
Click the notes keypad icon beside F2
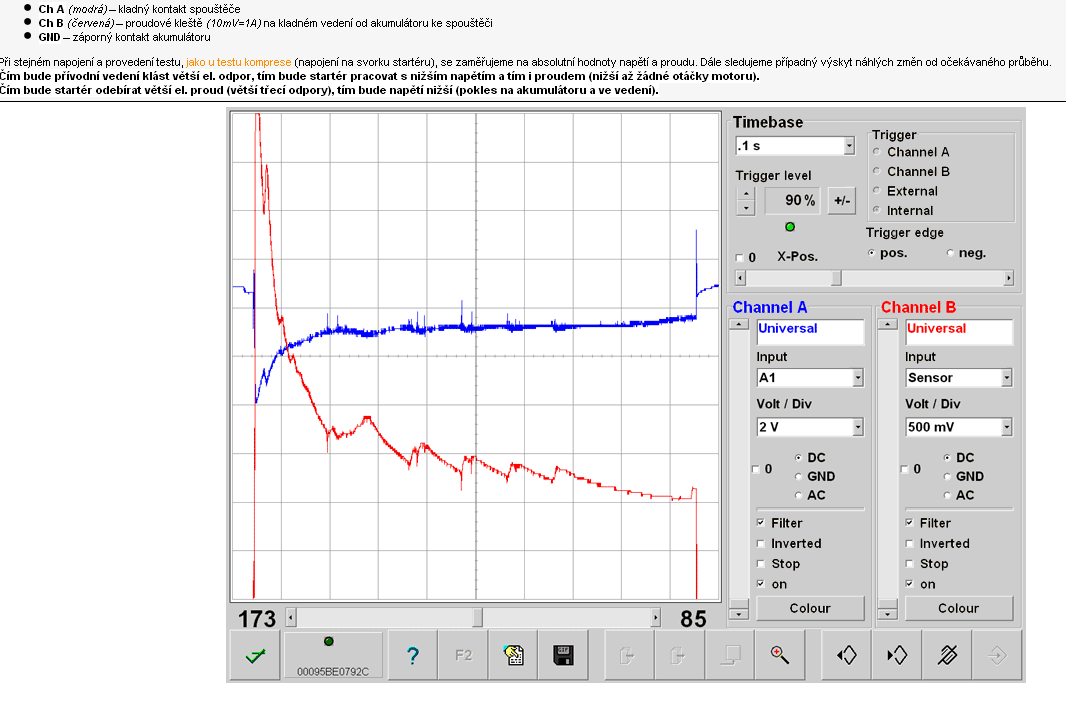(513, 655)
